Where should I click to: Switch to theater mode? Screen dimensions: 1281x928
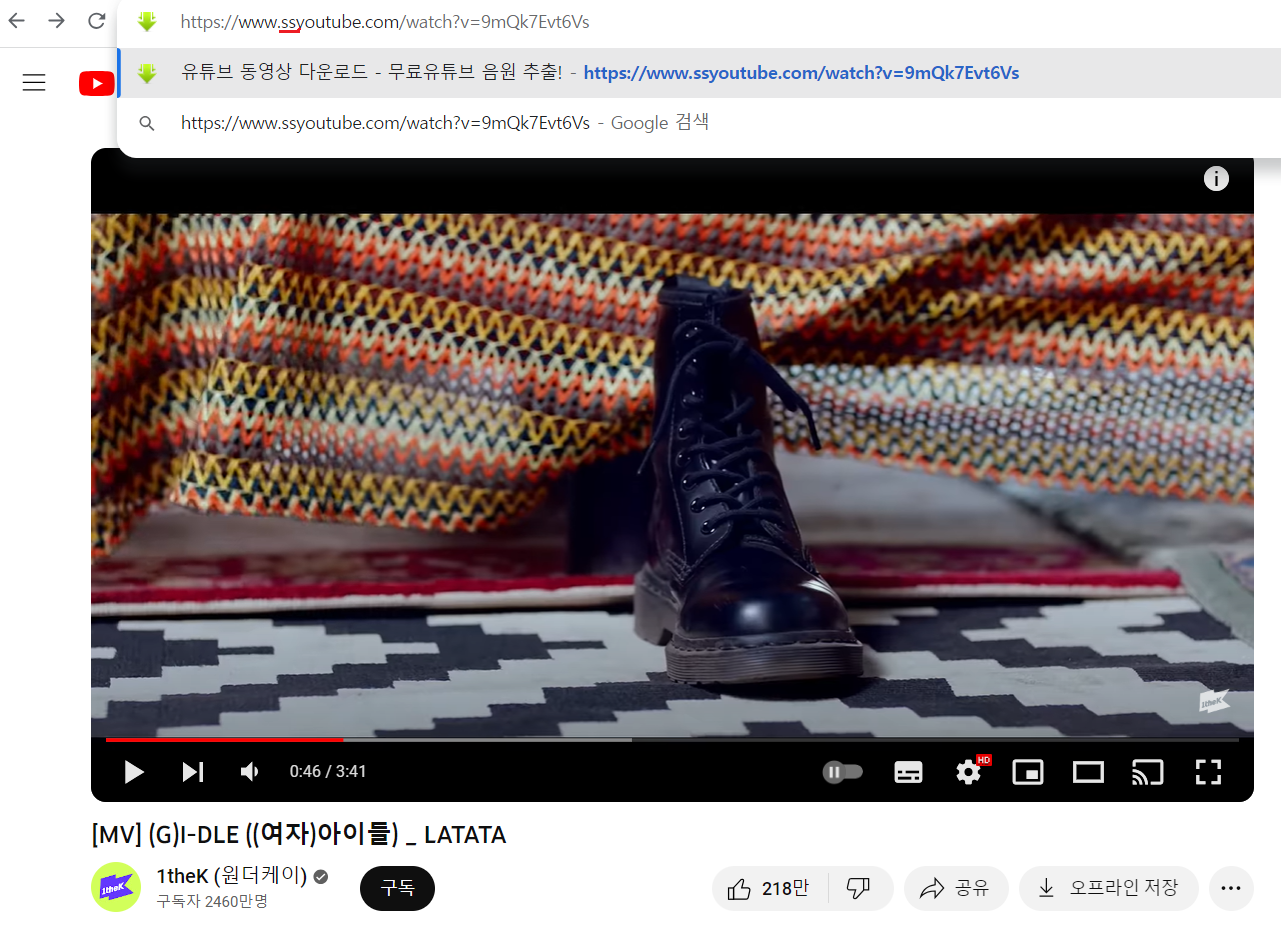pyautogui.click(x=1088, y=772)
